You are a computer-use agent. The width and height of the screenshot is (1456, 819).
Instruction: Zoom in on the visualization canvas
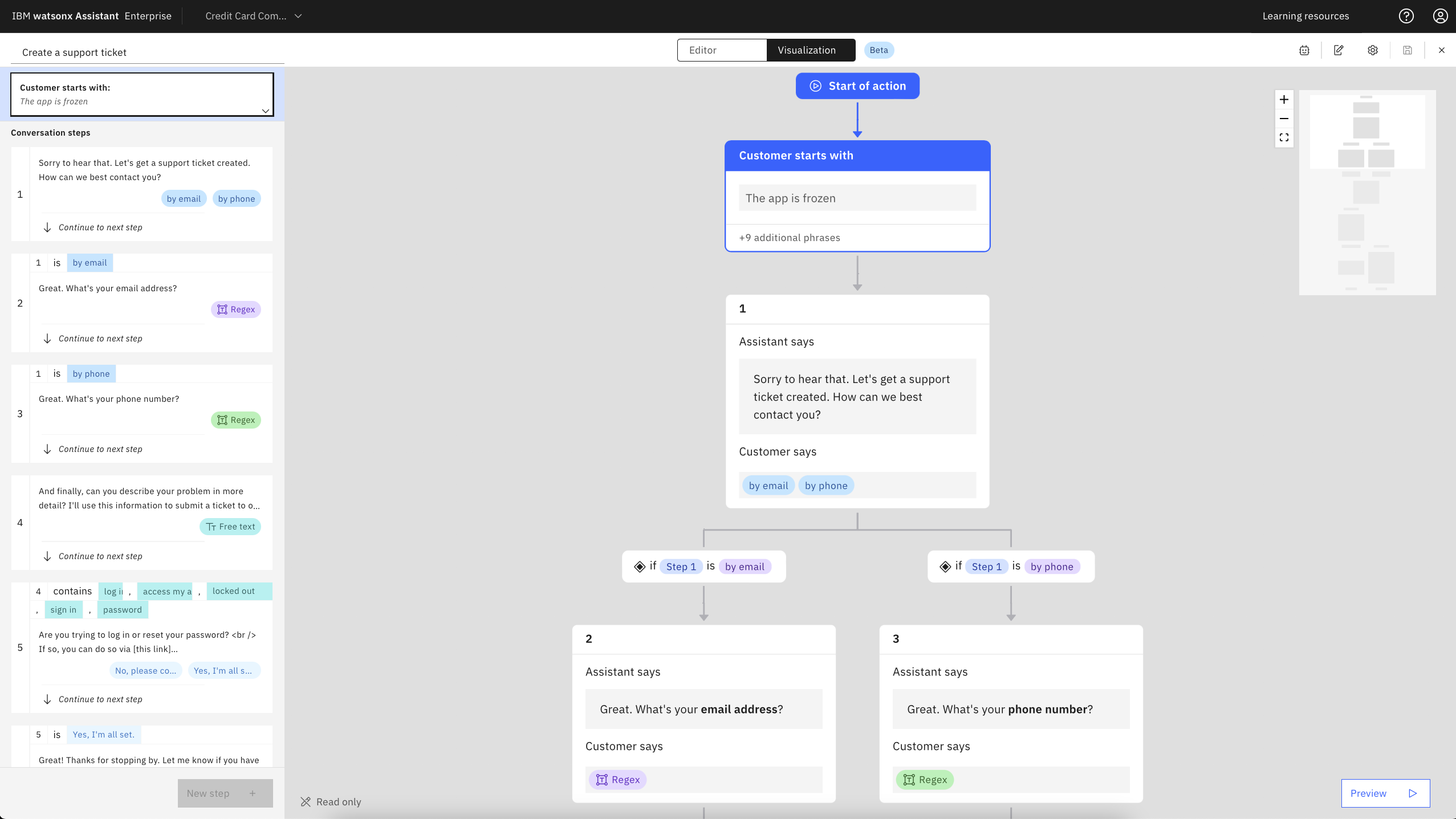point(1285,99)
